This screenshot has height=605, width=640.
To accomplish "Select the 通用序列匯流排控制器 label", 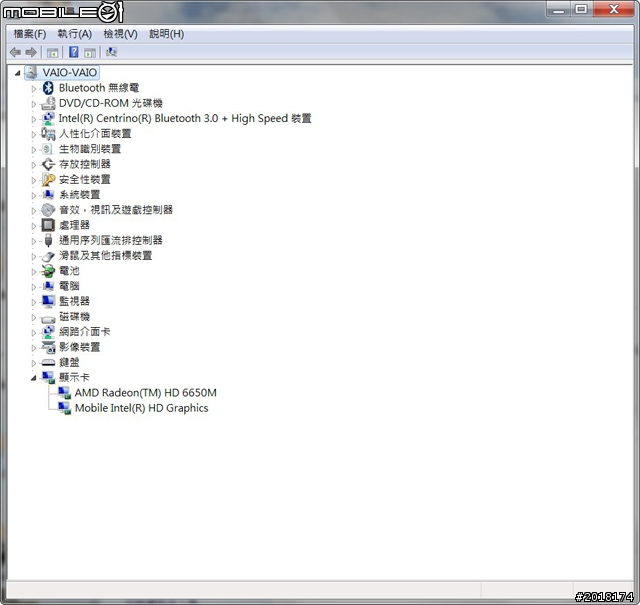I will coord(111,240).
